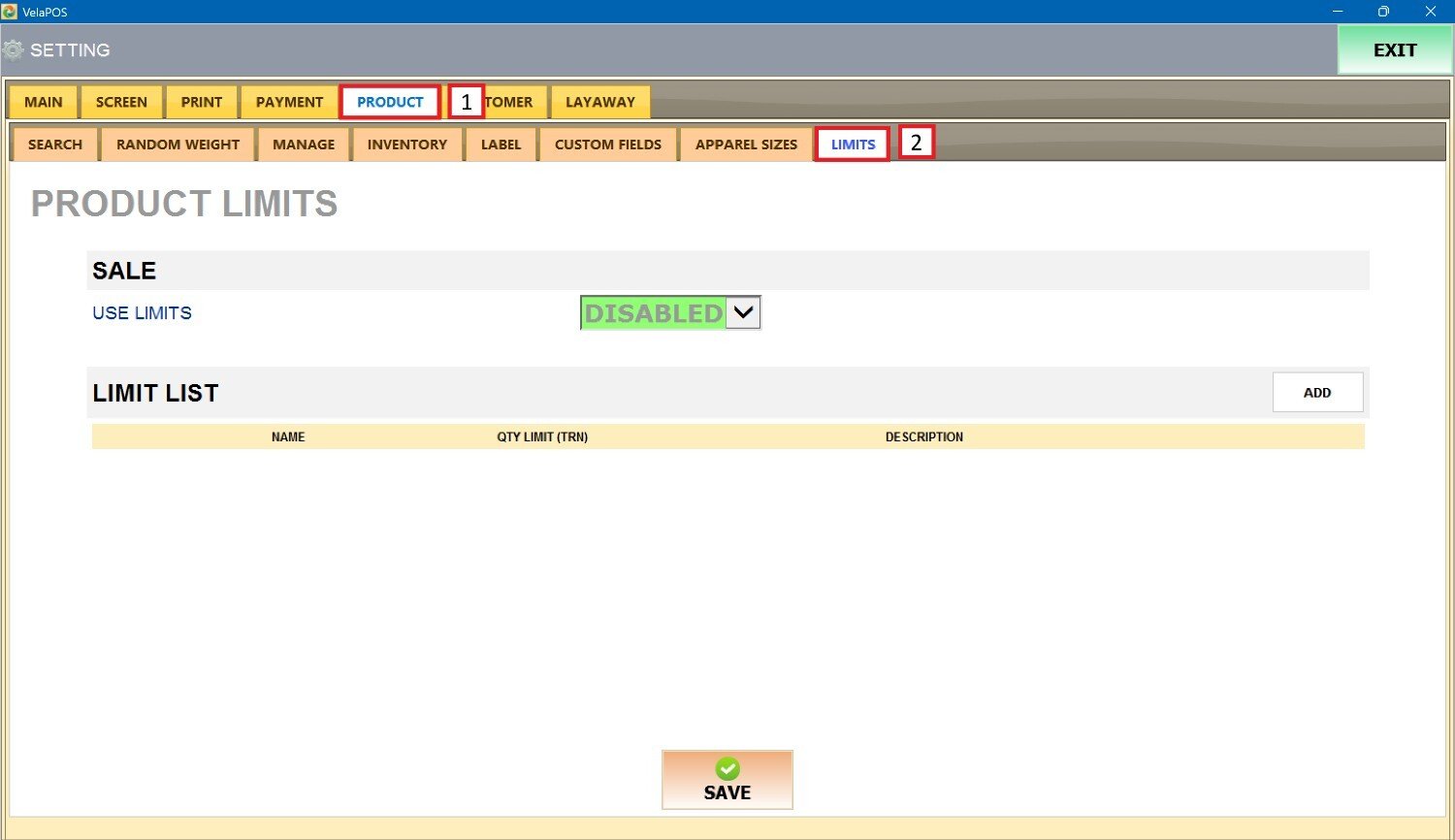Go to RANDOM WEIGHT sub-tab
Image resolution: width=1455 pixels, height=840 pixels.
[178, 145]
